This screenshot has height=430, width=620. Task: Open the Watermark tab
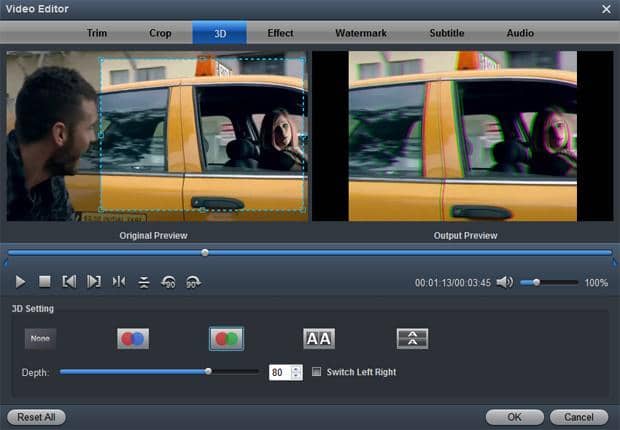[361, 33]
